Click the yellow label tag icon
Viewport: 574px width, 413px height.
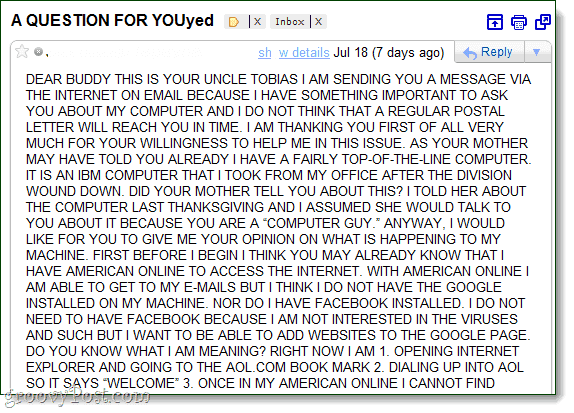[x=234, y=22]
